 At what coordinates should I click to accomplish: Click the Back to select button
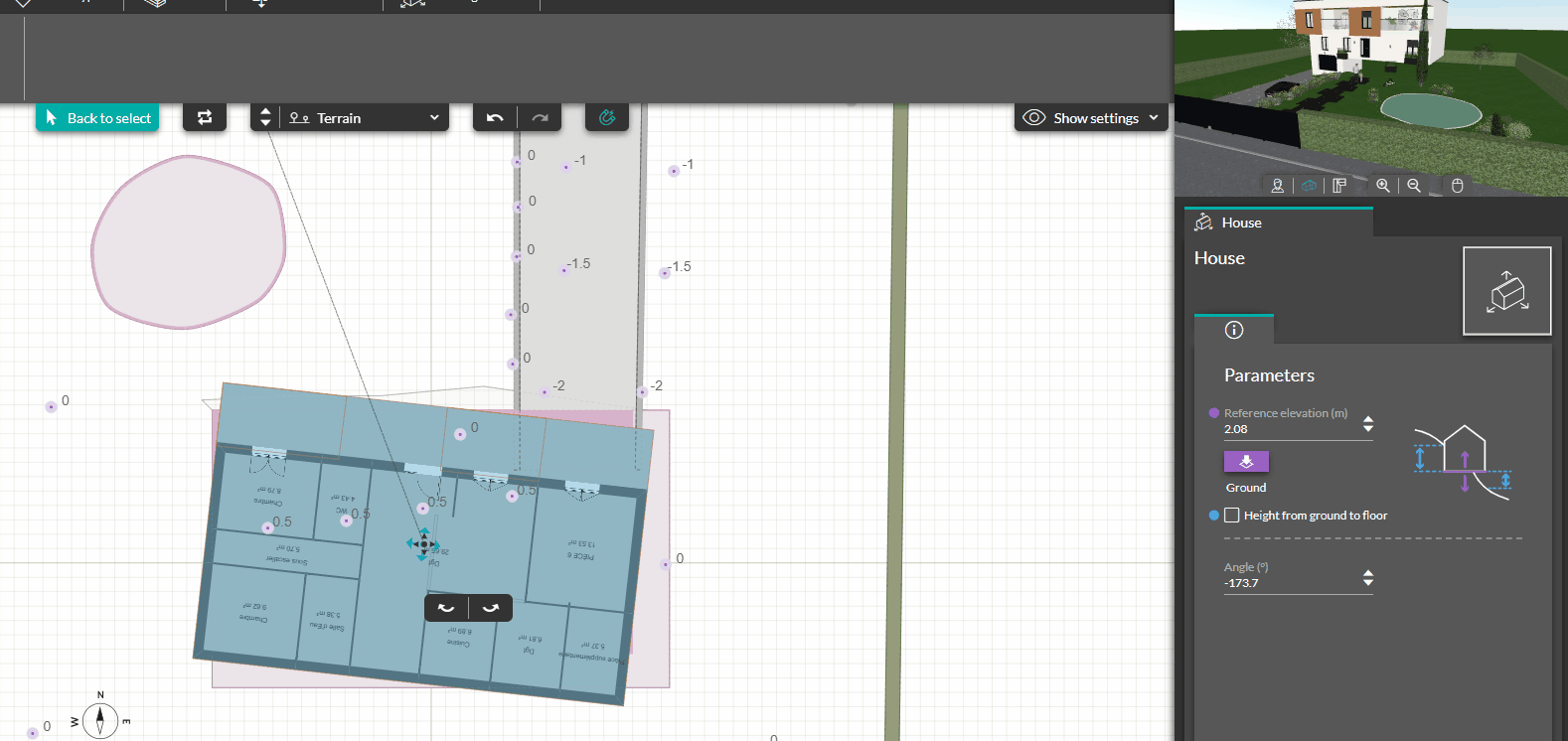(97, 118)
